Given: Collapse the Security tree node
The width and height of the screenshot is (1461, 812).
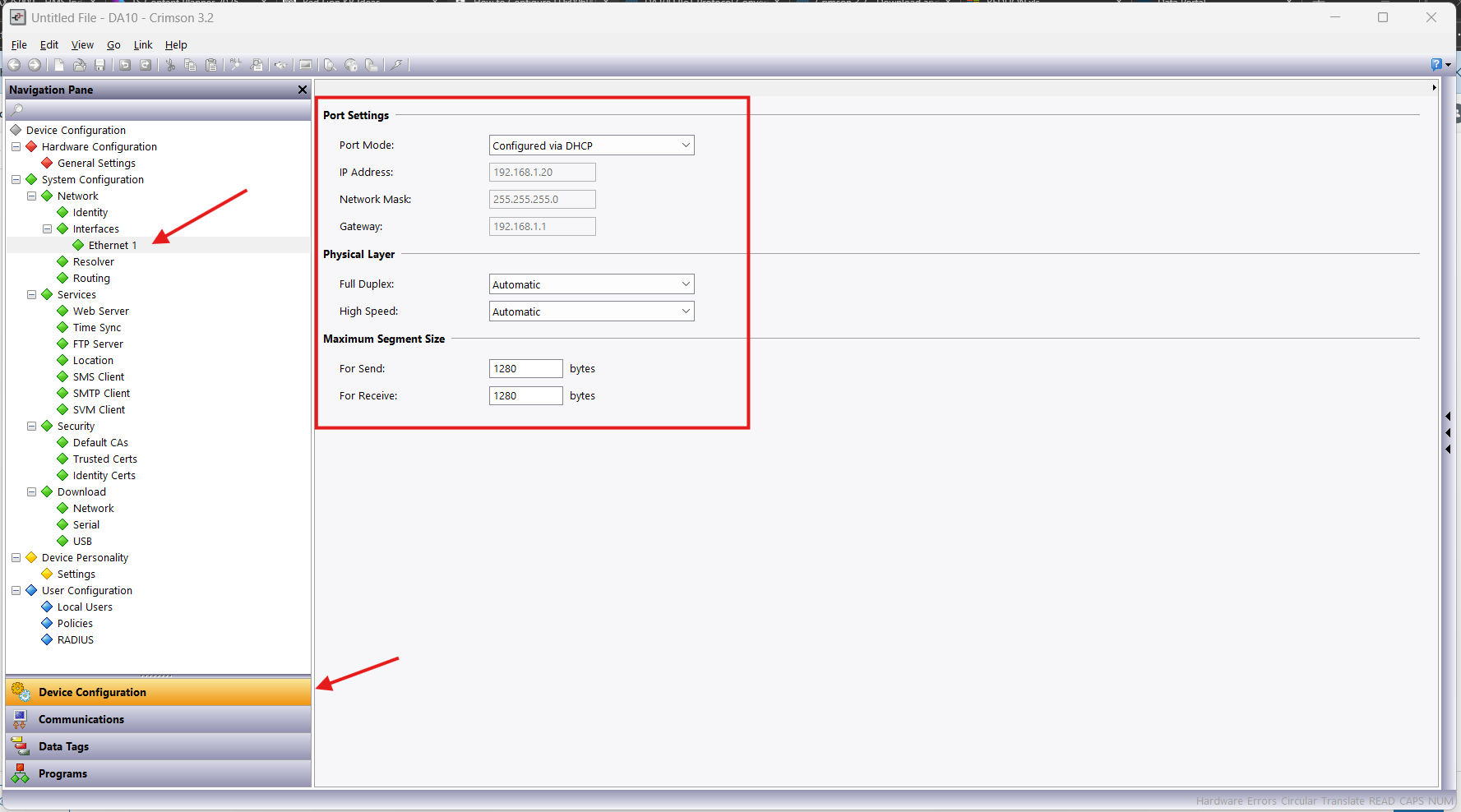Looking at the screenshot, I should click(x=31, y=426).
